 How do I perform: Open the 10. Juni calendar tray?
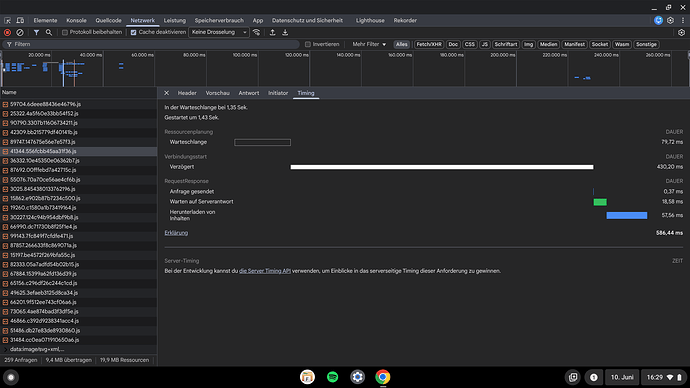pyautogui.click(x=622, y=377)
